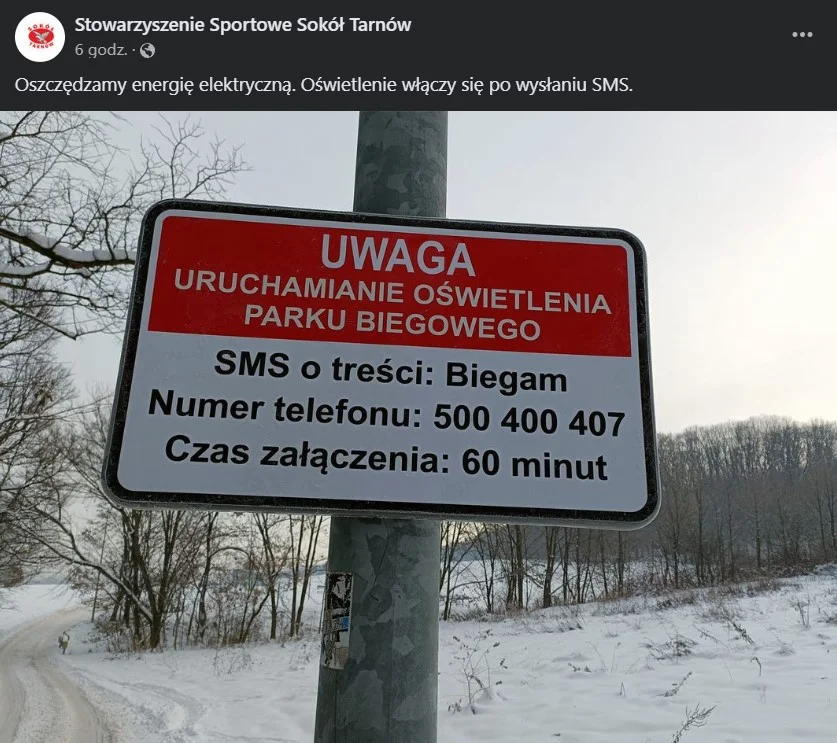Click 'URUCHAMIANIE OŚWIETLENIA' text on the sign
Viewport: 837px width, 743px height.
[x=392, y=294]
